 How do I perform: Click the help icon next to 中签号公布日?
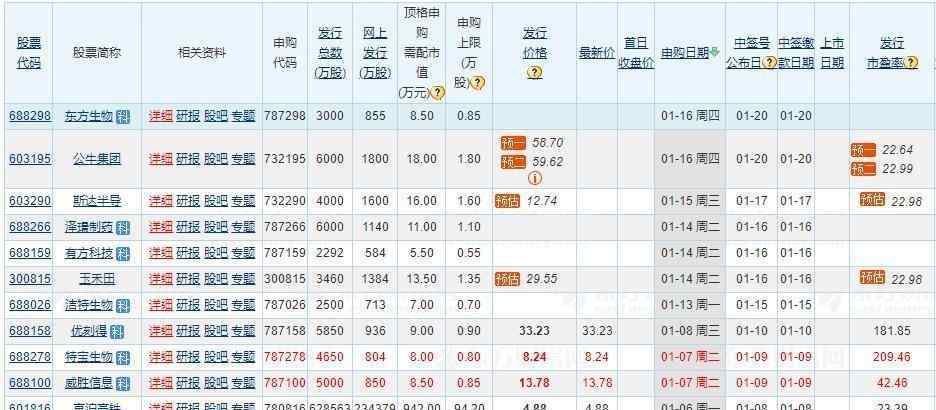click(x=770, y=62)
